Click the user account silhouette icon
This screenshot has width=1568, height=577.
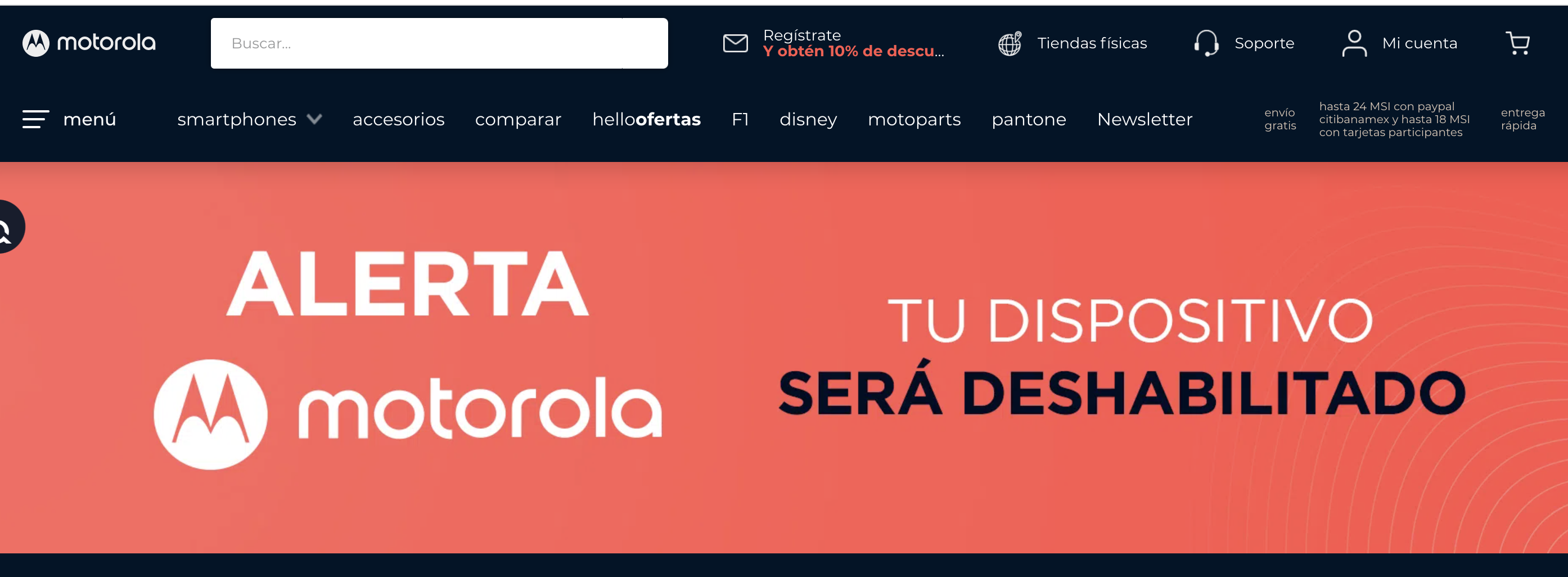[x=1354, y=43]
